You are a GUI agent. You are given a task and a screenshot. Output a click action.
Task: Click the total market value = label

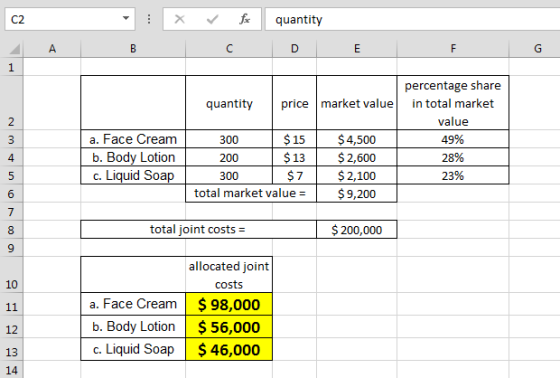251,193
